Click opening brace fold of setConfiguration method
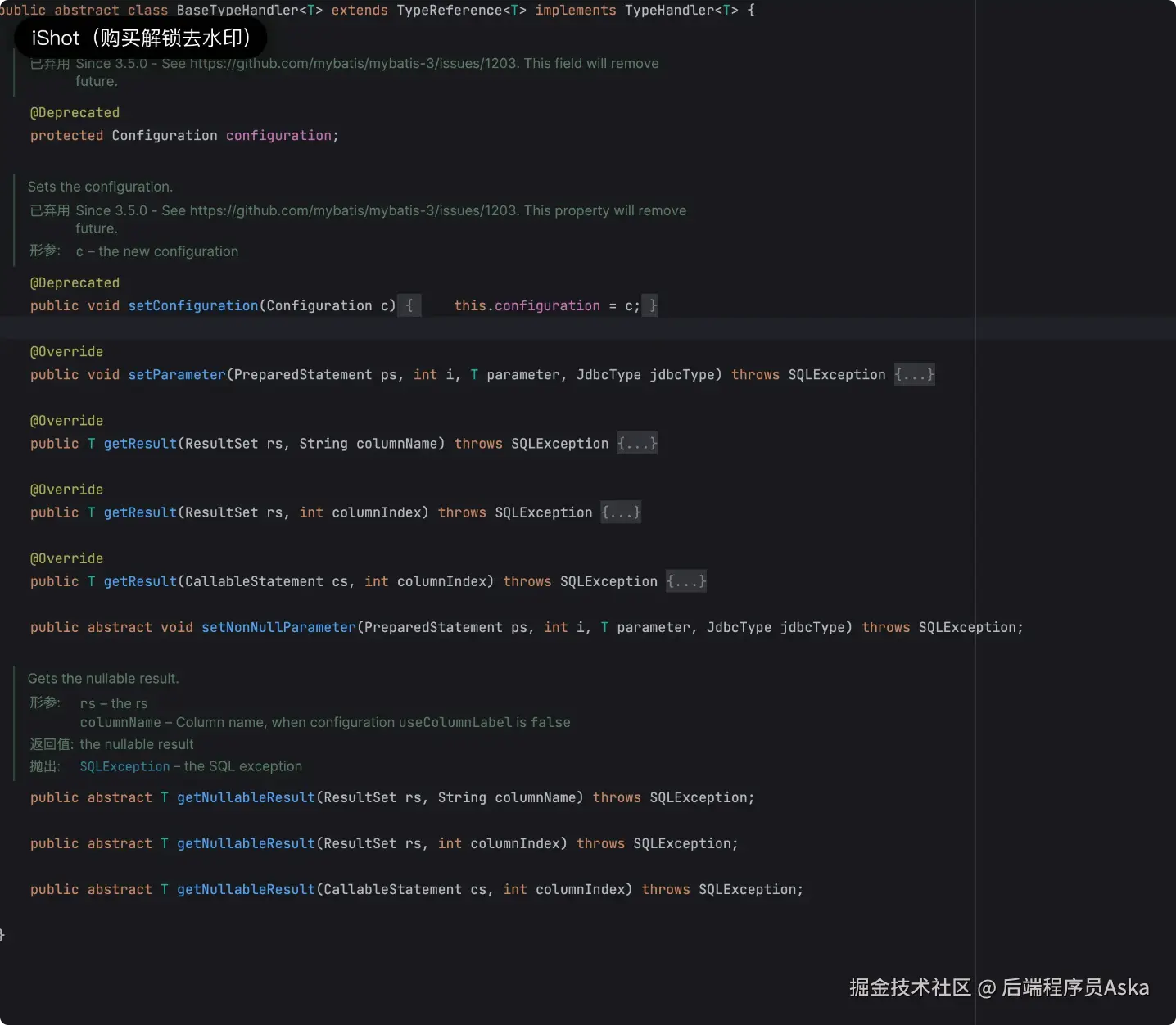1176x1025 pixels. point(409,306)
